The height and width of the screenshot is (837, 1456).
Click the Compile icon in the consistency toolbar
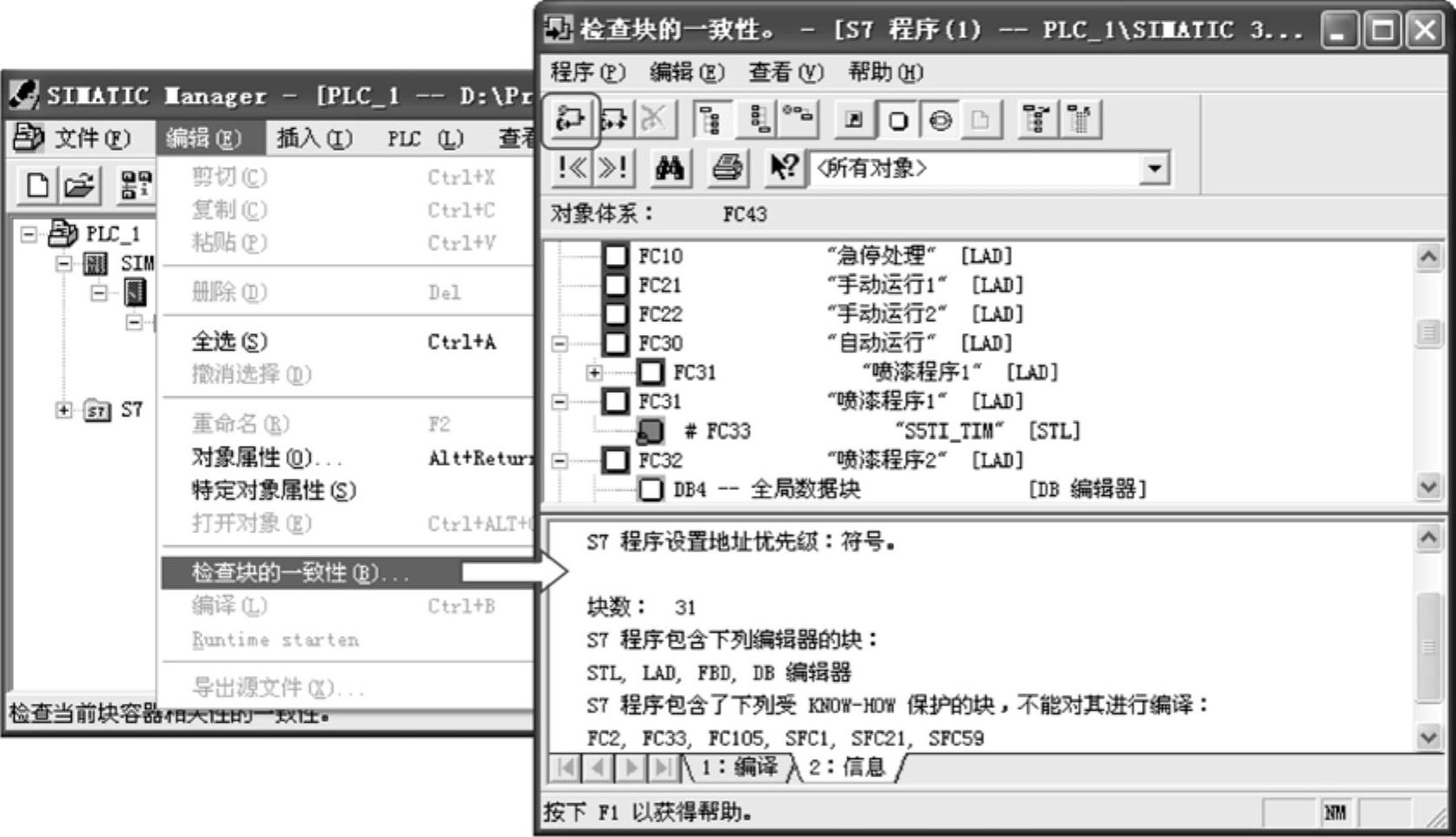(571, 119)
